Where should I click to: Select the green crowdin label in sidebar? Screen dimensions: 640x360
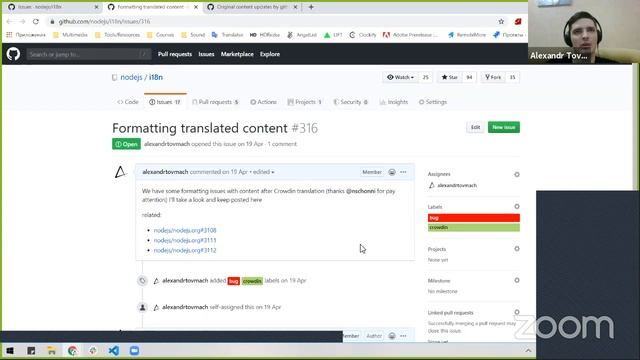tap(473, 227)
